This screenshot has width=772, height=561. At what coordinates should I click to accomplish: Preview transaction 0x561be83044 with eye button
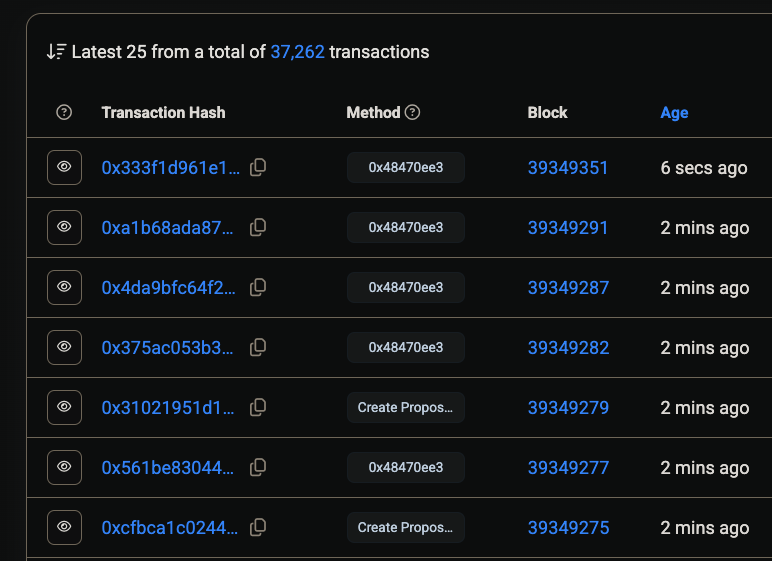[x=64, y=467]
